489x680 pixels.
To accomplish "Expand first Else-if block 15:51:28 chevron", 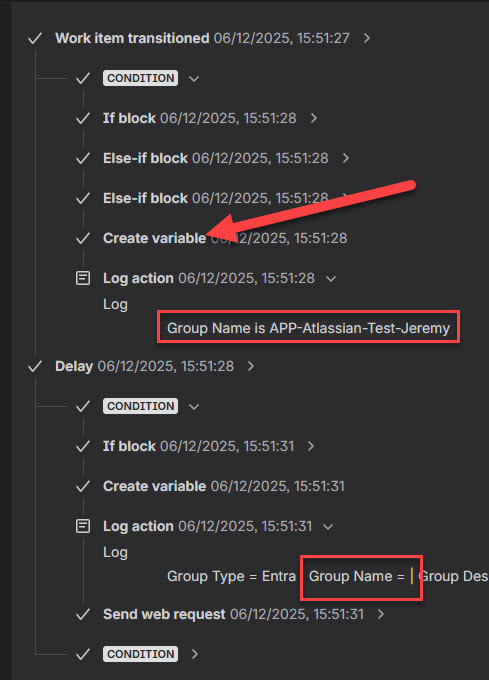I will click(346, 158).
